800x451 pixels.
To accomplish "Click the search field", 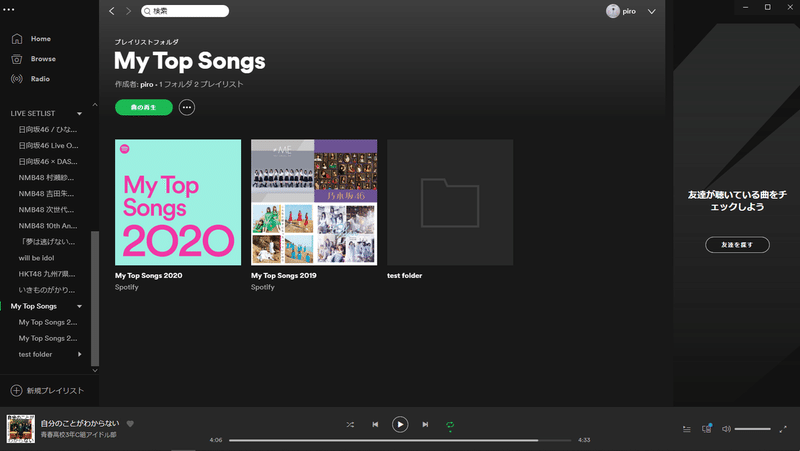I will coord(185,11).
